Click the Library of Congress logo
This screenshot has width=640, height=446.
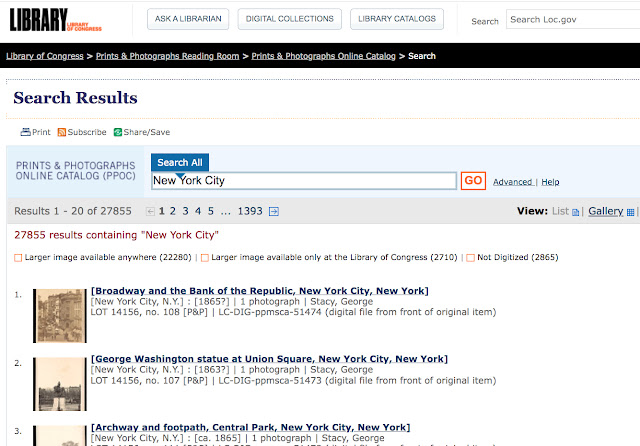pyautogui.click(x=56, y=20)
